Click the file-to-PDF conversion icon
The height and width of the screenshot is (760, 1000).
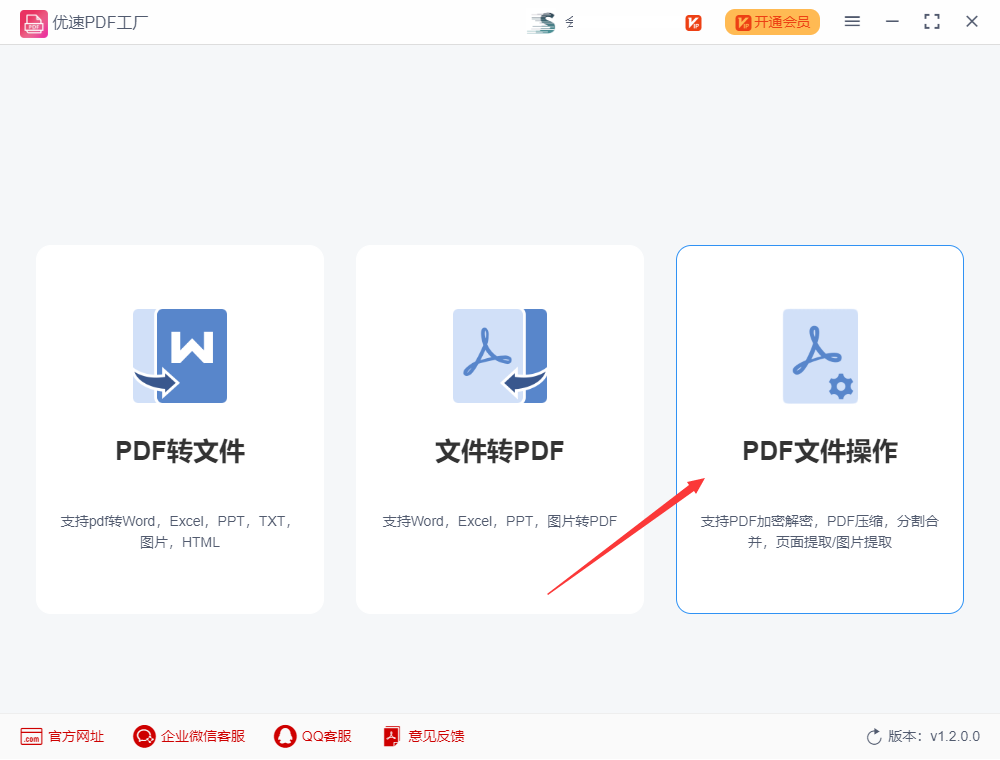500,356
